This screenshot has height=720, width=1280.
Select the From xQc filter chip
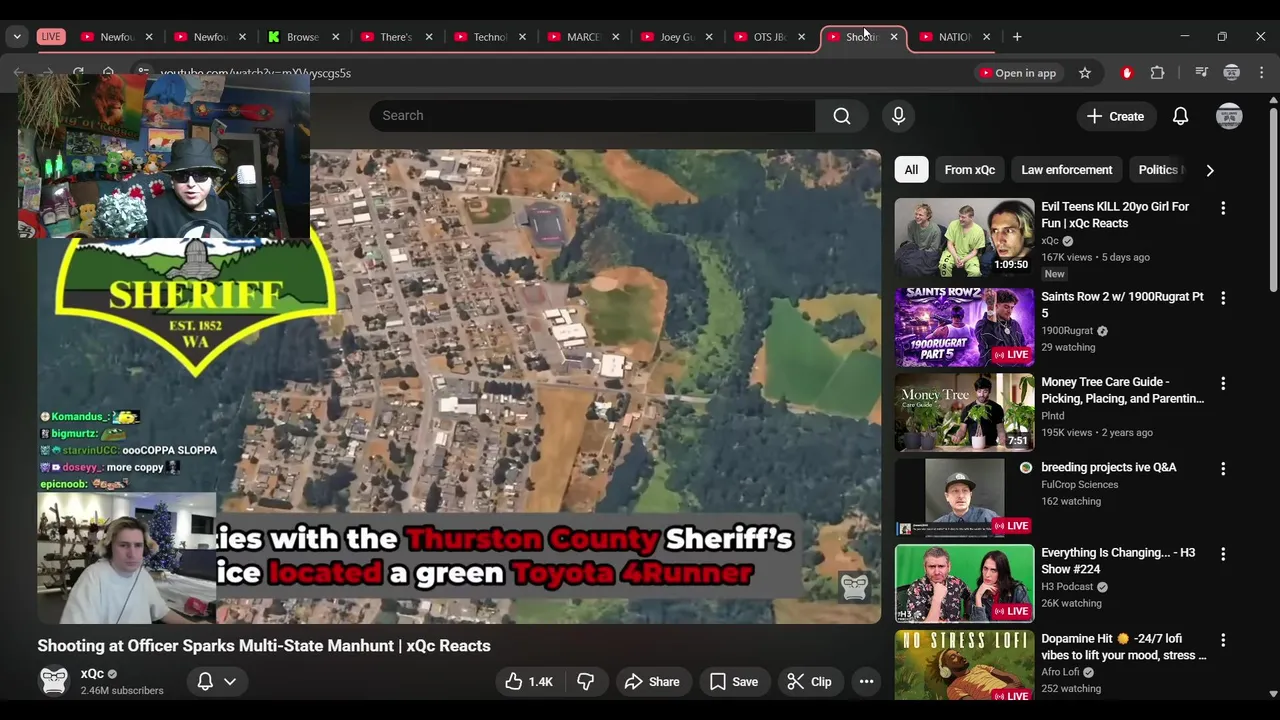[970, 170]
